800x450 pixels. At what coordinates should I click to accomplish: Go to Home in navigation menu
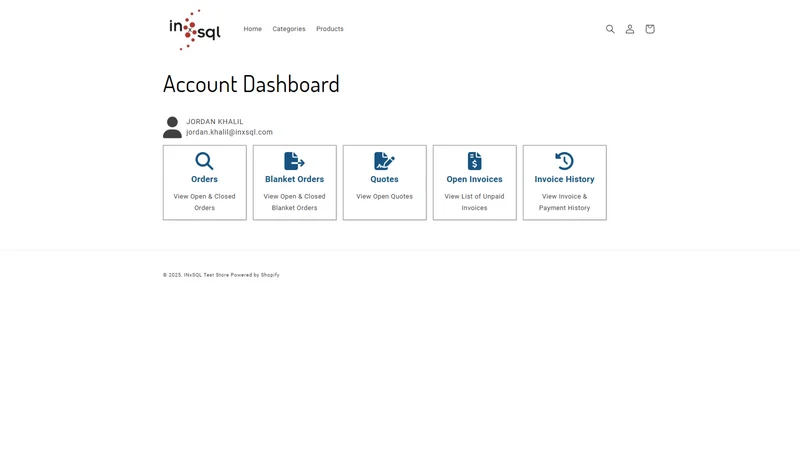[x=253, y=29]
